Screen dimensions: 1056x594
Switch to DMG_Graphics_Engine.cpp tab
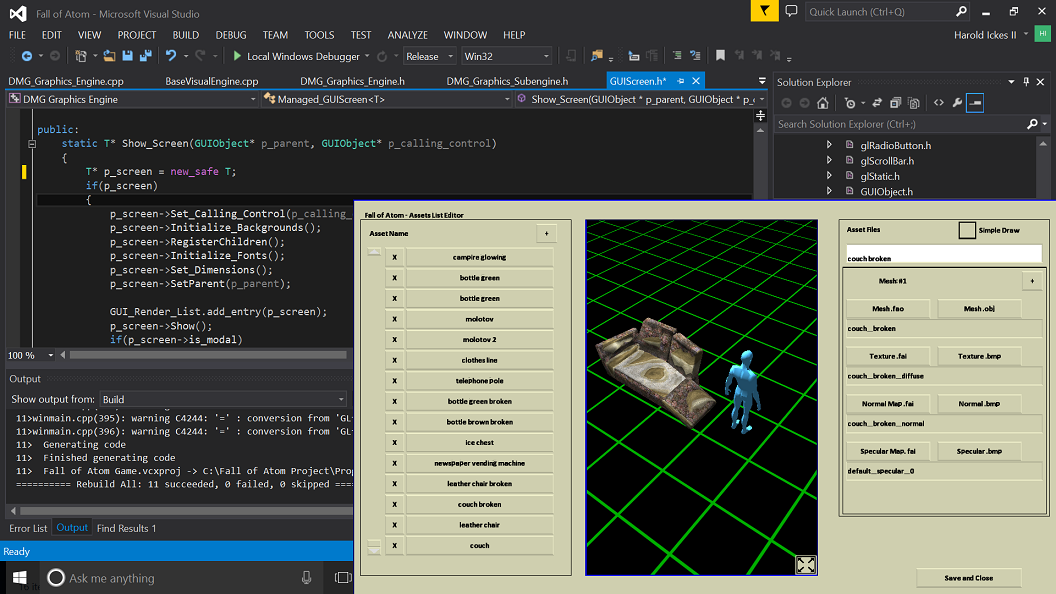click(66, 81)
